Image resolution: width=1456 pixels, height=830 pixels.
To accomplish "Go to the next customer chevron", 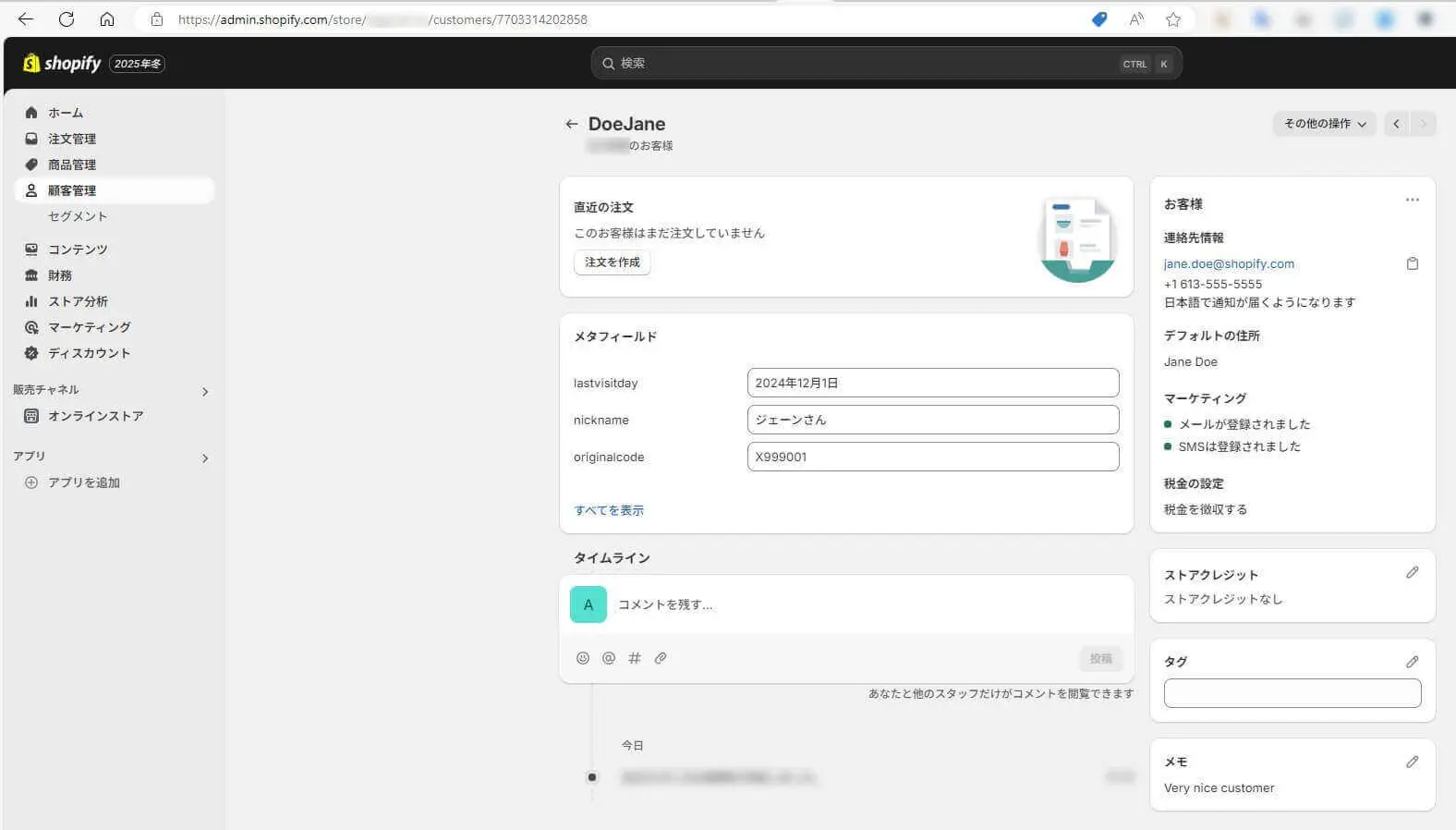I will click(1424, 124).
